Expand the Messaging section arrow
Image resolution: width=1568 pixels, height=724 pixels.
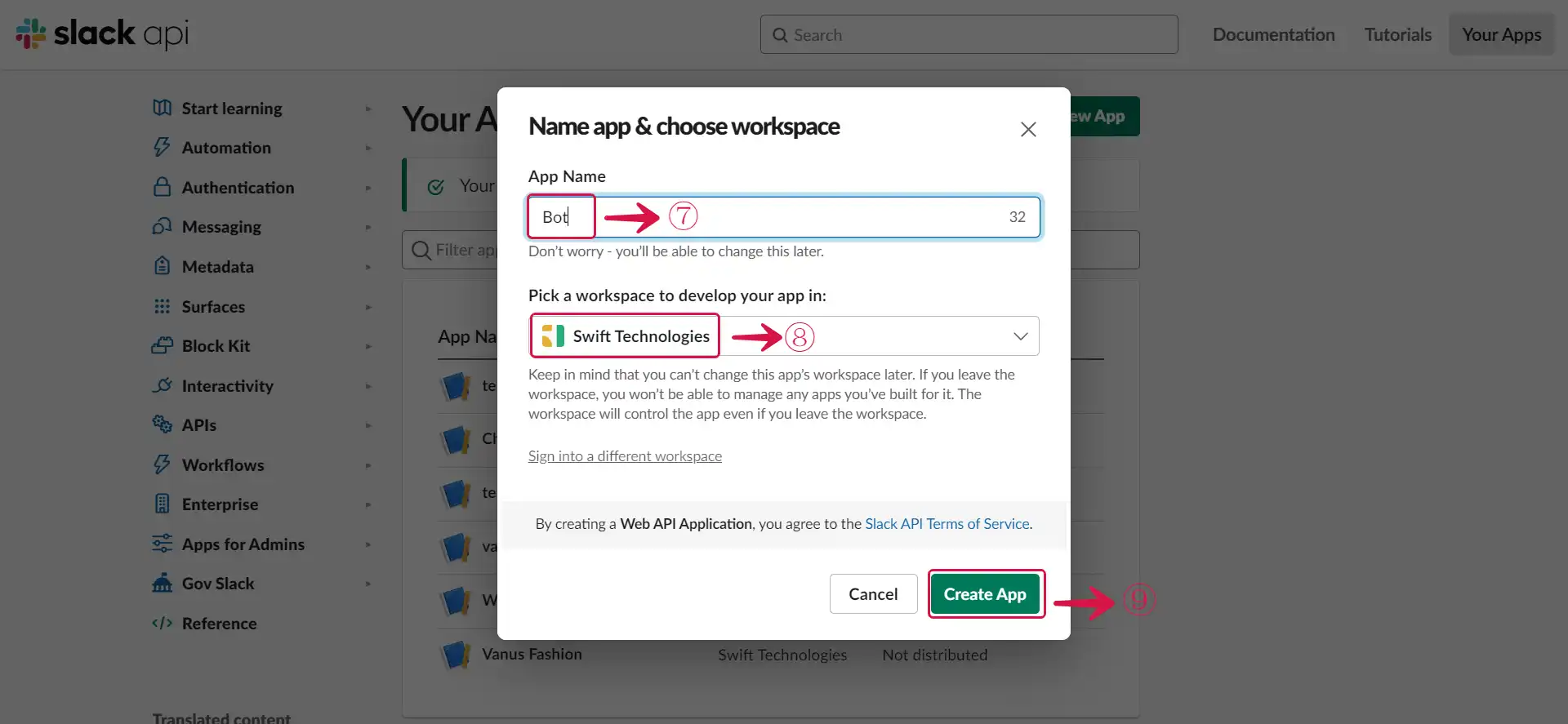point(368,227)
